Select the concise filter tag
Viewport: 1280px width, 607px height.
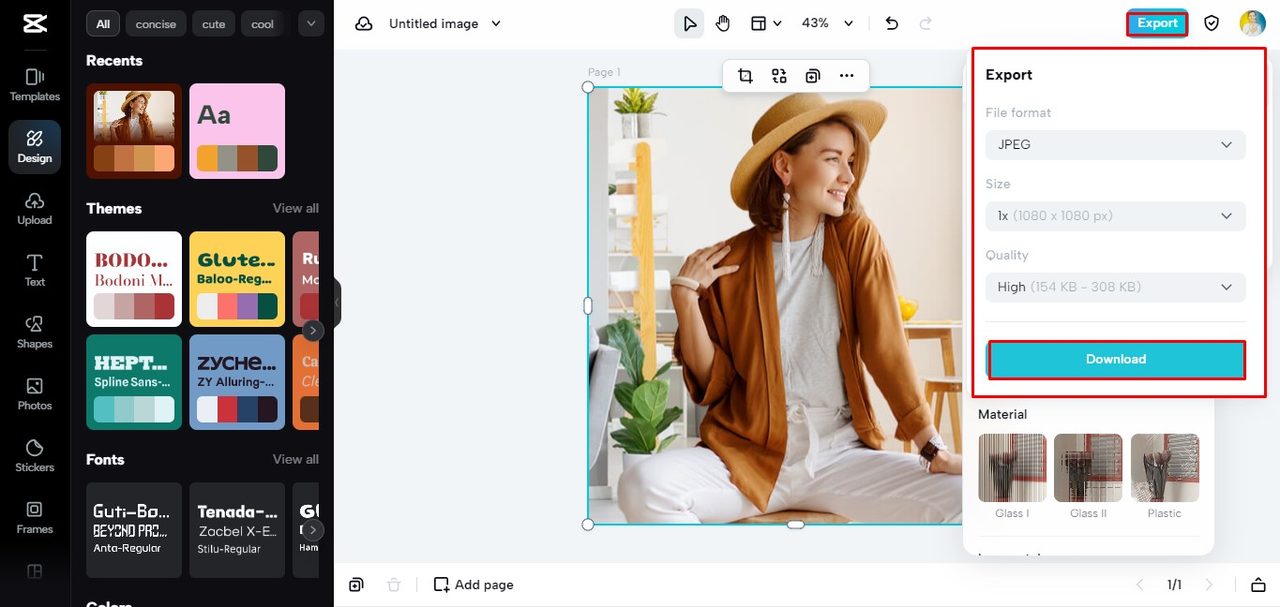click(x=156, y=24)
